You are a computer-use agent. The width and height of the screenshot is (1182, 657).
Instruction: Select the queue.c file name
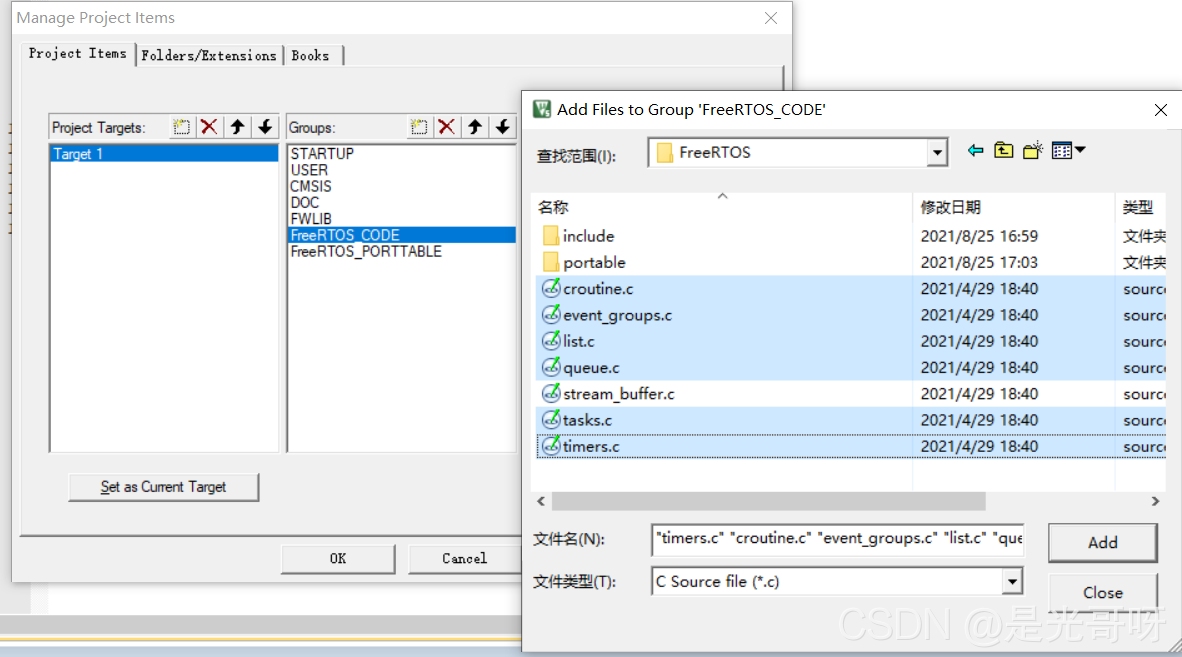[x=591, y=368]
